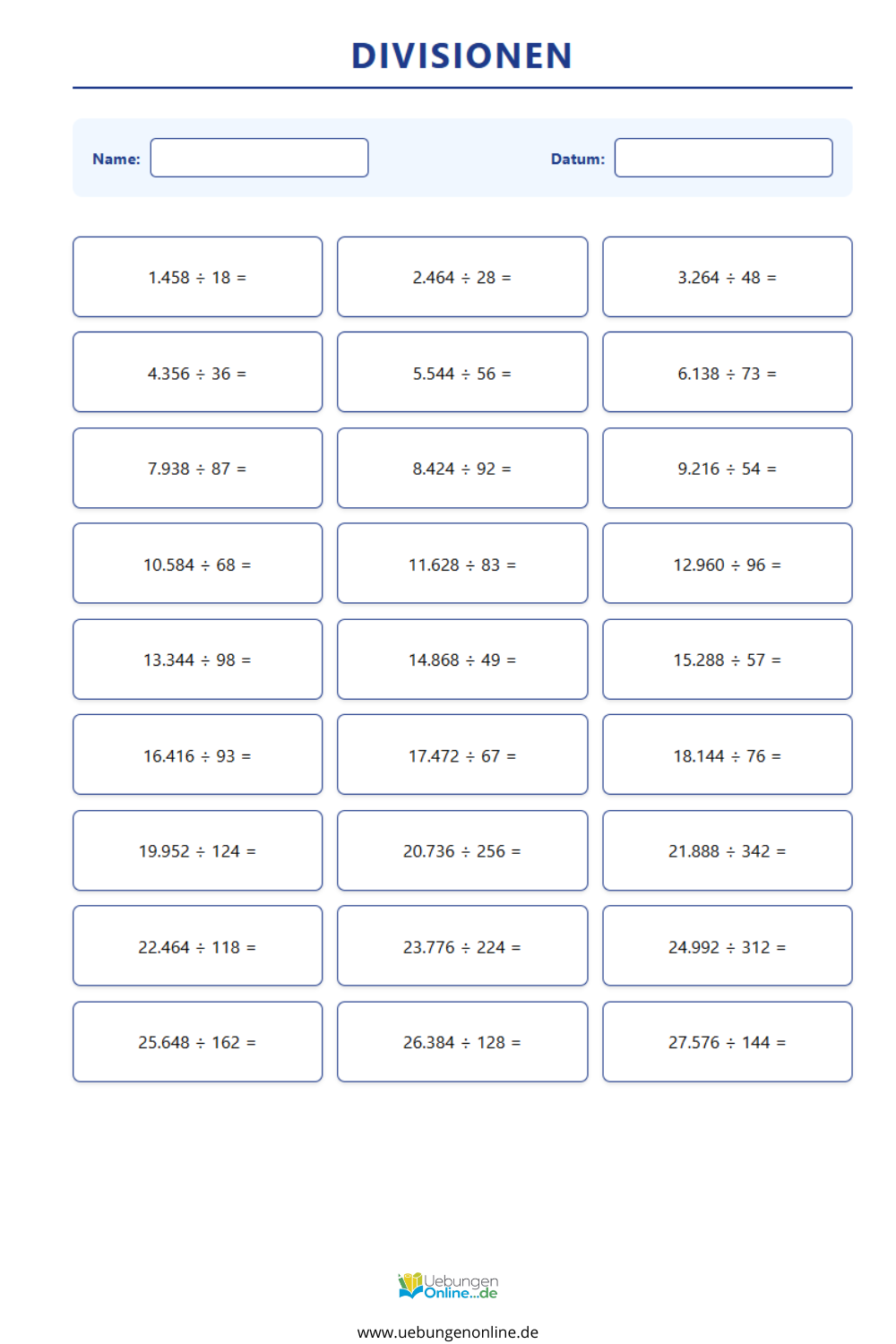Choose the 7.938 ÷ 87 exercise box
Viewport: 896px width, 1344px height.
(197, 468)
